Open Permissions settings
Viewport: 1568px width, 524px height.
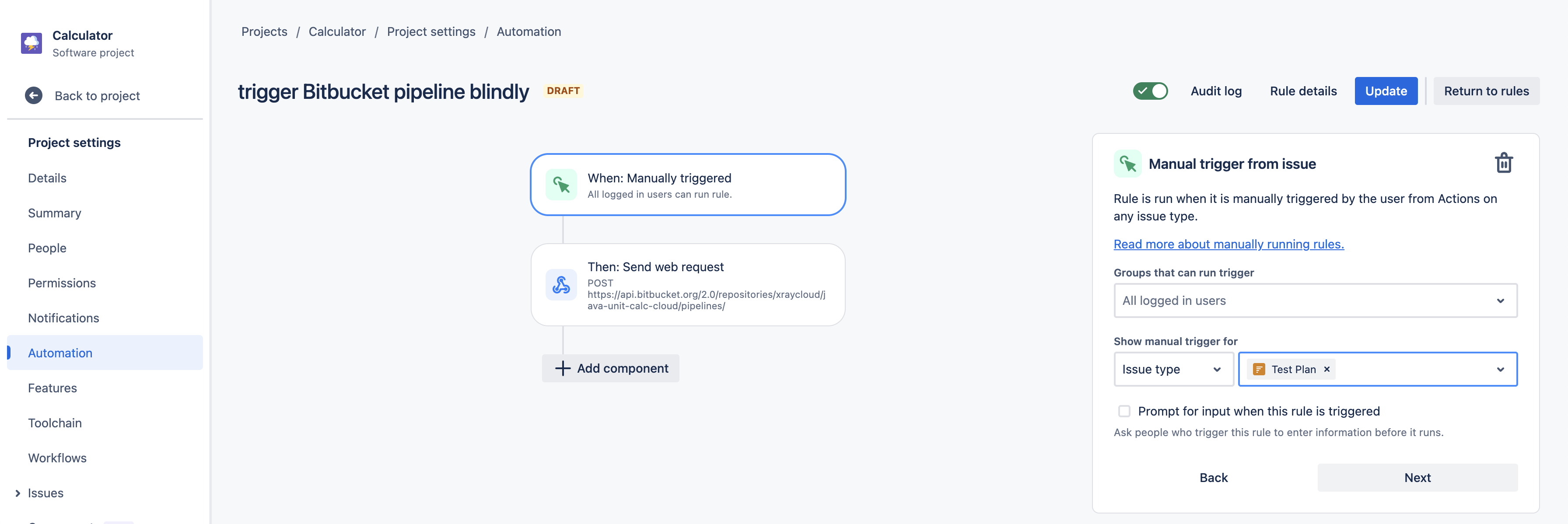(x=62, y=283)
